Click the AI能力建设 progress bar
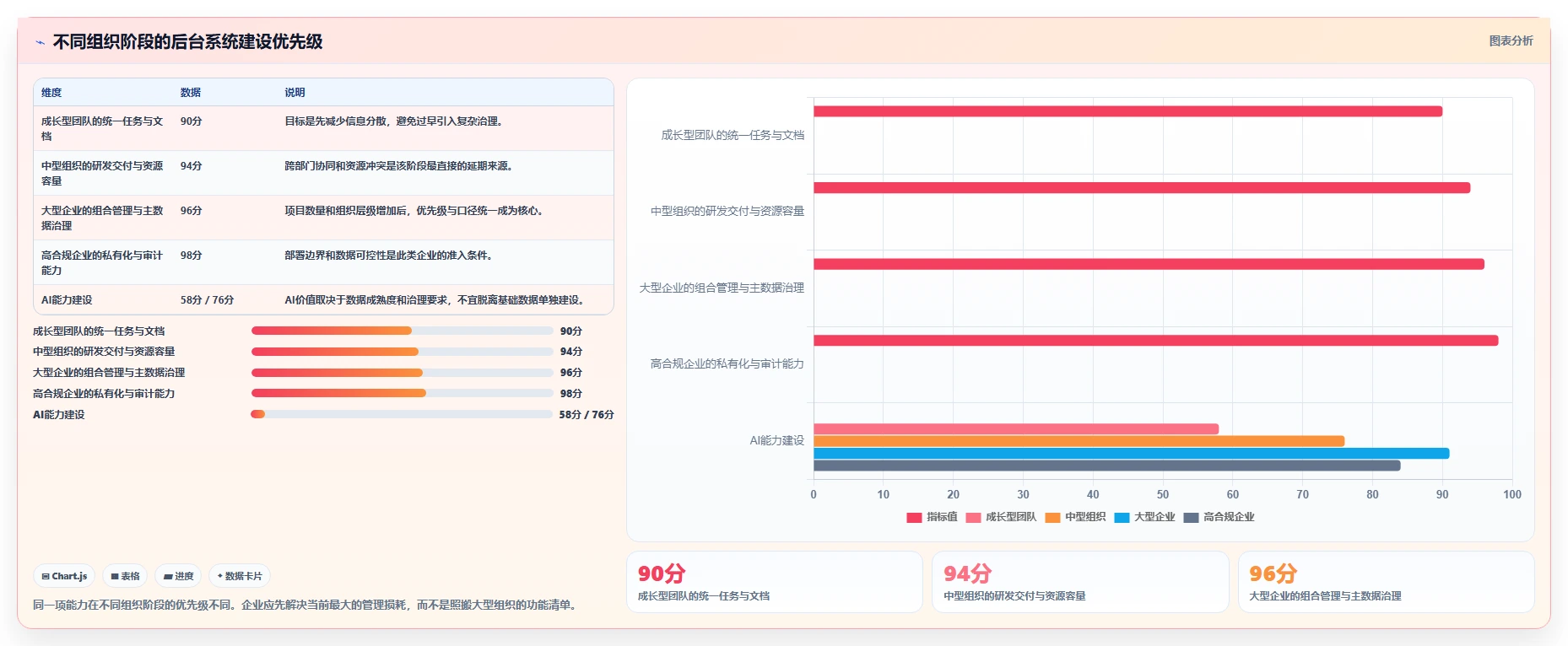This screenshot has height=646, width=1568. [402, 414]
